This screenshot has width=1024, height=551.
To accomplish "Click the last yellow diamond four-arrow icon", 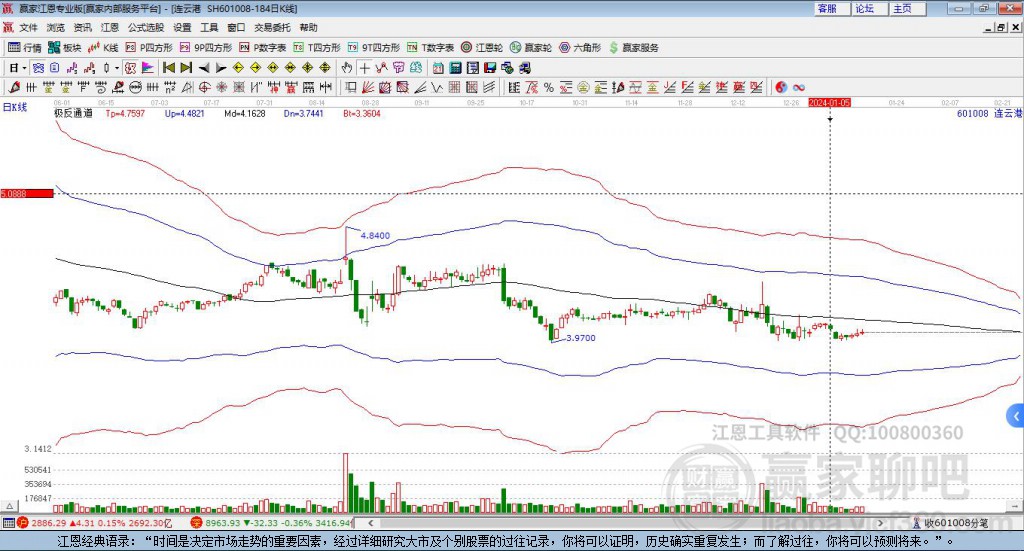I will pyautogui.click(x=325, y=68).
